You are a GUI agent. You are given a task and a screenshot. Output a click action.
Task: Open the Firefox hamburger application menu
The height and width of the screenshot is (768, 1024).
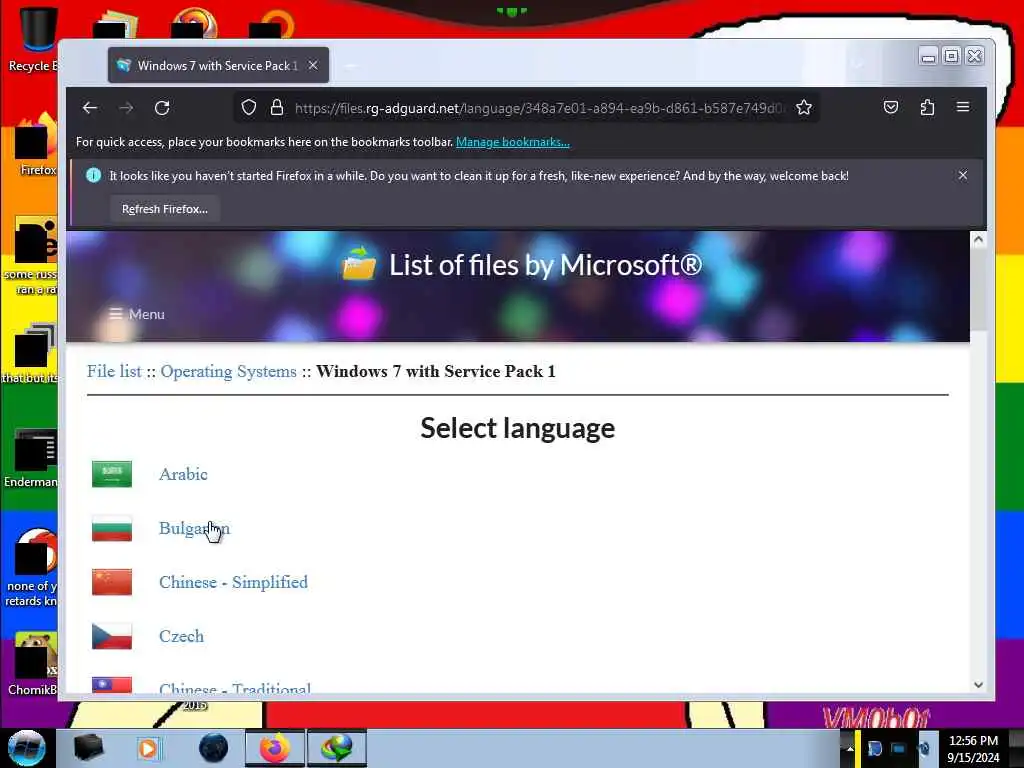[x=963, y=107]
